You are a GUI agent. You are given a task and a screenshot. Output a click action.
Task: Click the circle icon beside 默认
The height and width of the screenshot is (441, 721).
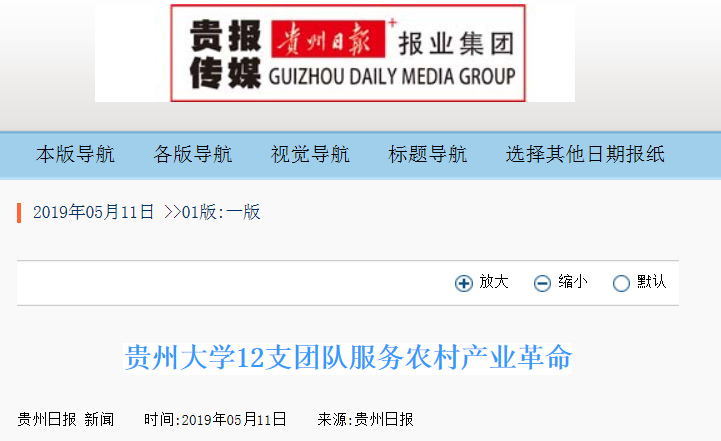click(x=621, y=283)
